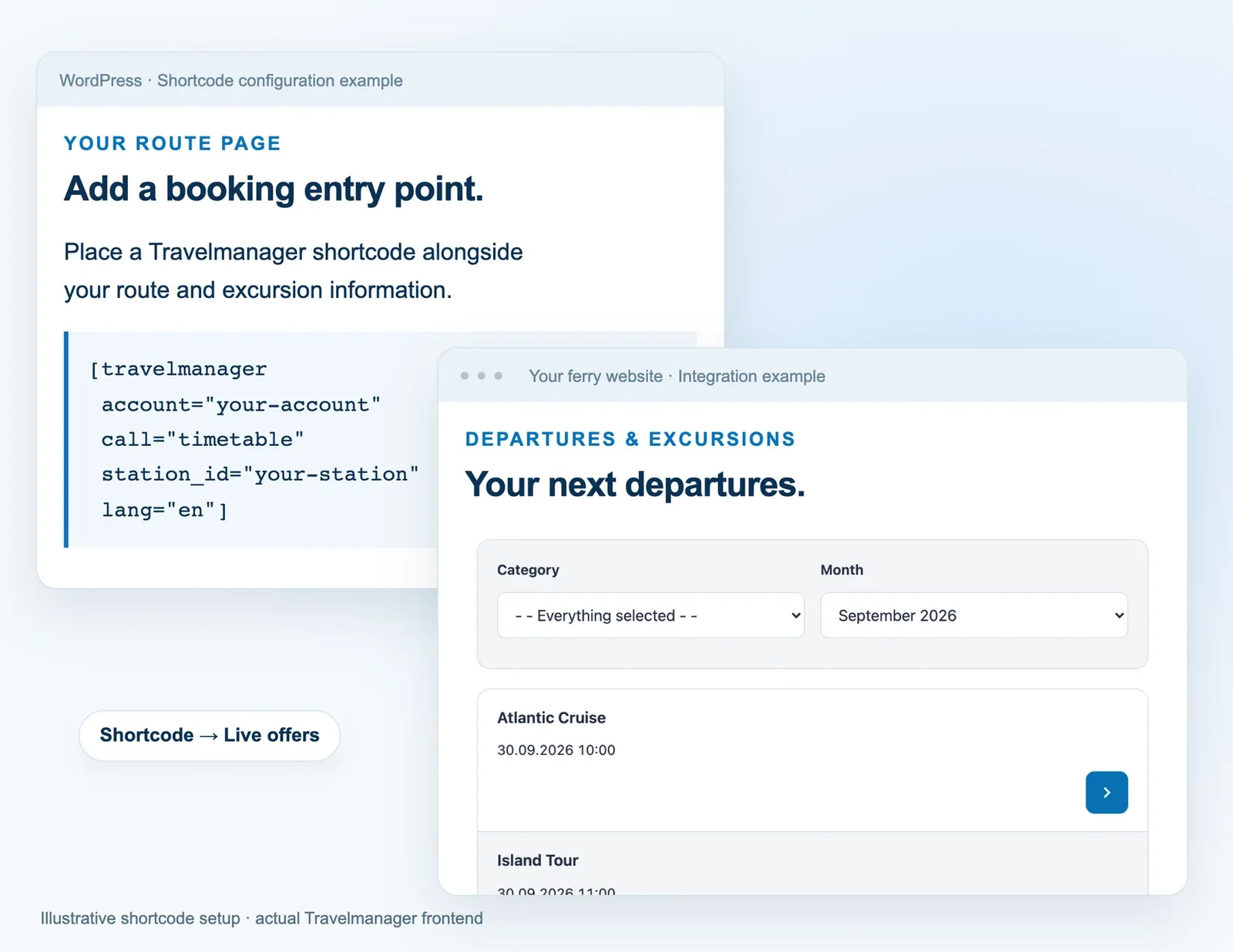1233x952 pixels.
Task: Click the 30.09.2026 10:00 departure time
Action: (x=556, y=750)
